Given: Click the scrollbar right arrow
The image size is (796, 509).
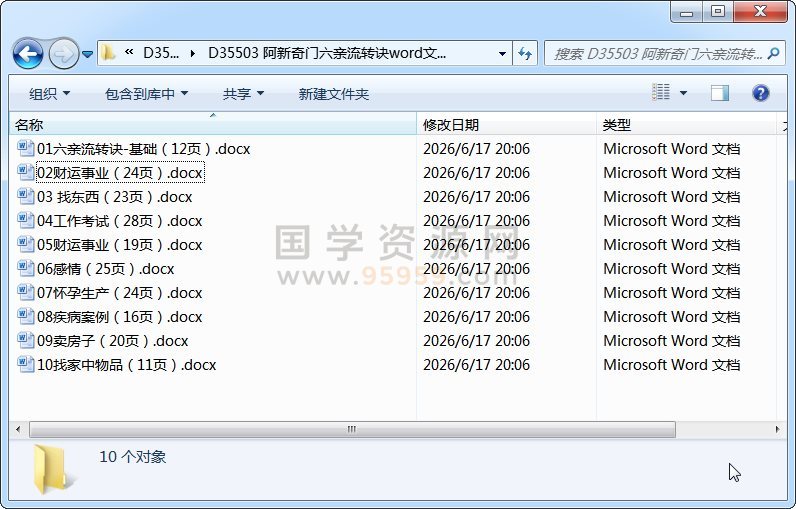Looking at the screenshot, I should pyautogui.click(x=778, y=429).
